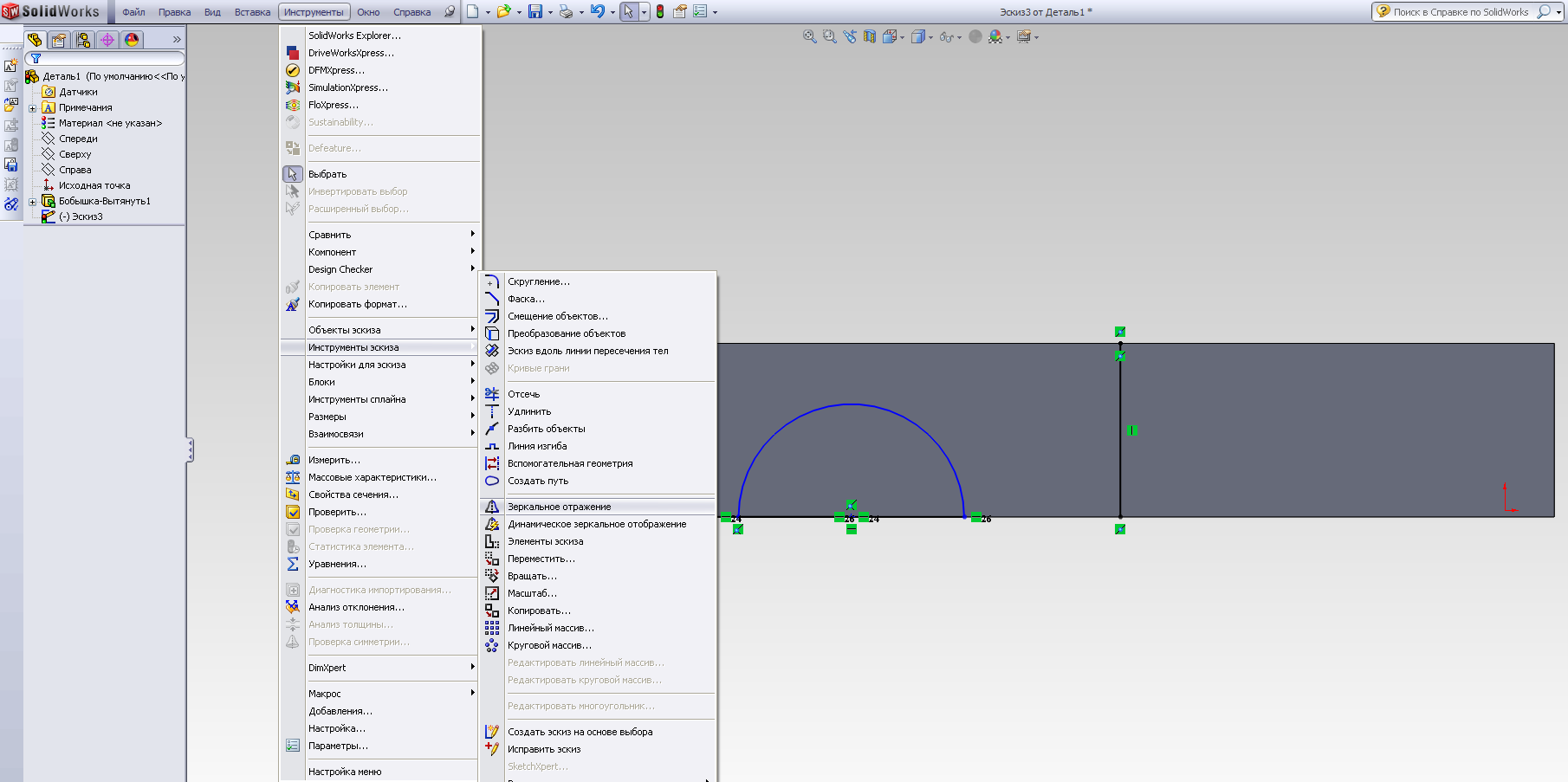Click the Undo arrow icon
The width and height of the screenshot is (1568, 782).
[x=597, y=12]
